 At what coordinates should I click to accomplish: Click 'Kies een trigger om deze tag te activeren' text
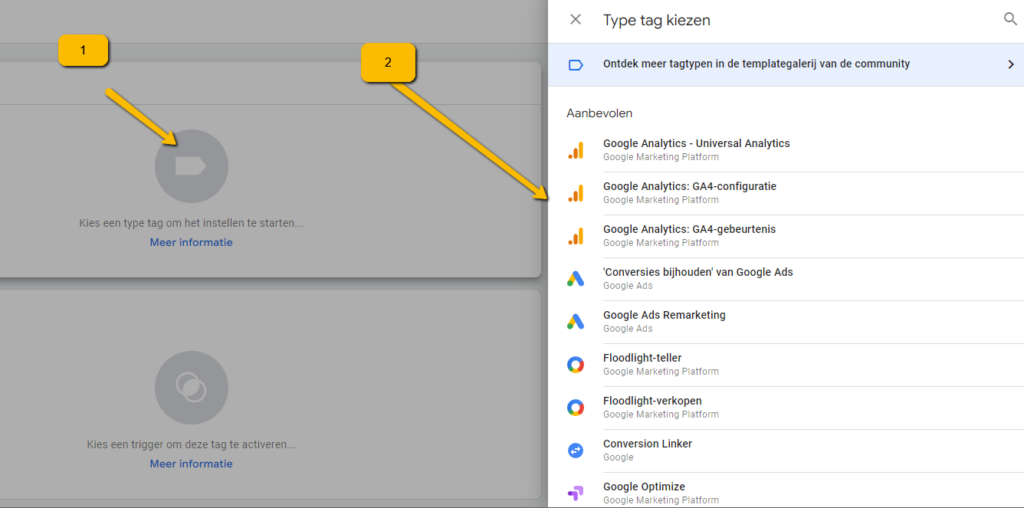[191, 445]
